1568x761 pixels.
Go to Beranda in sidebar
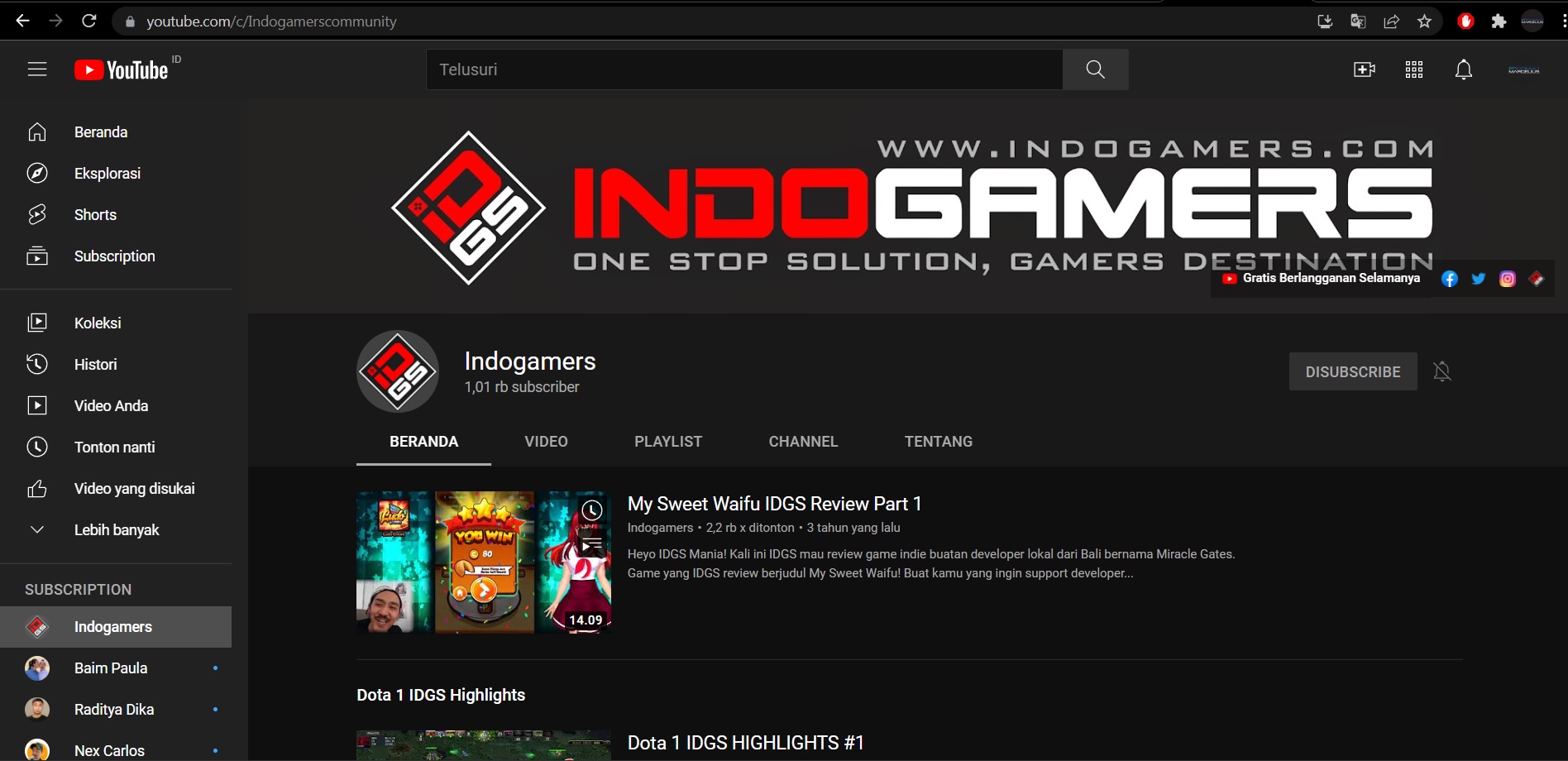[x=116, y=132]
